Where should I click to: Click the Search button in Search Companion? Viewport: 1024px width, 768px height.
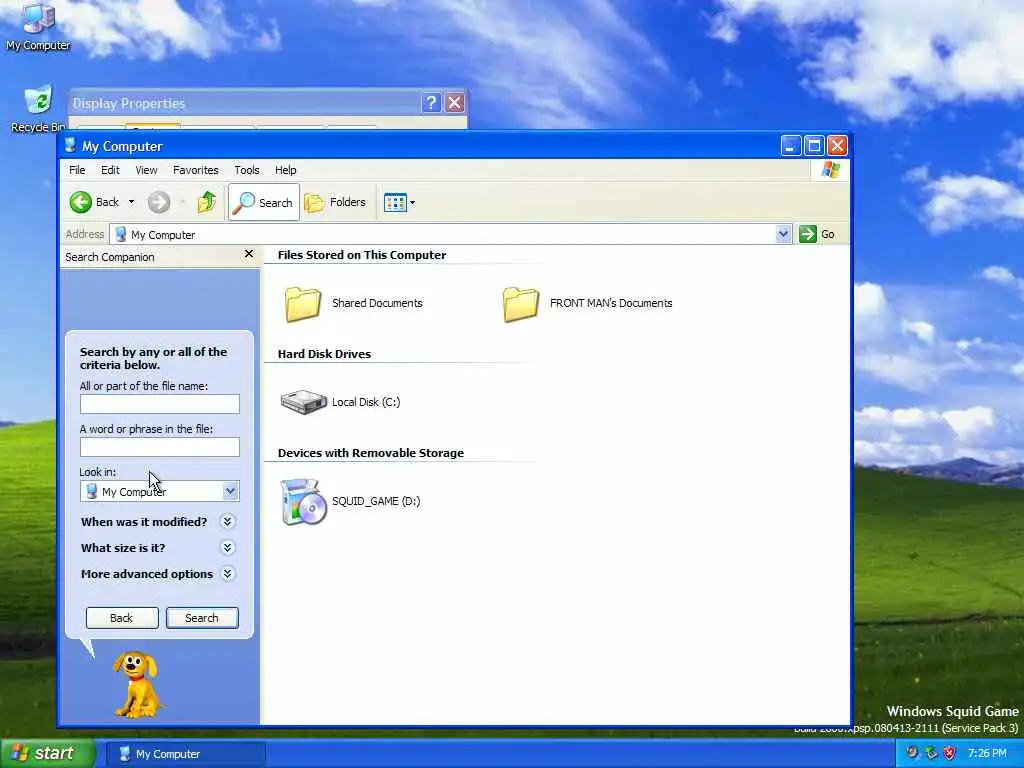(x=202, y=618)
